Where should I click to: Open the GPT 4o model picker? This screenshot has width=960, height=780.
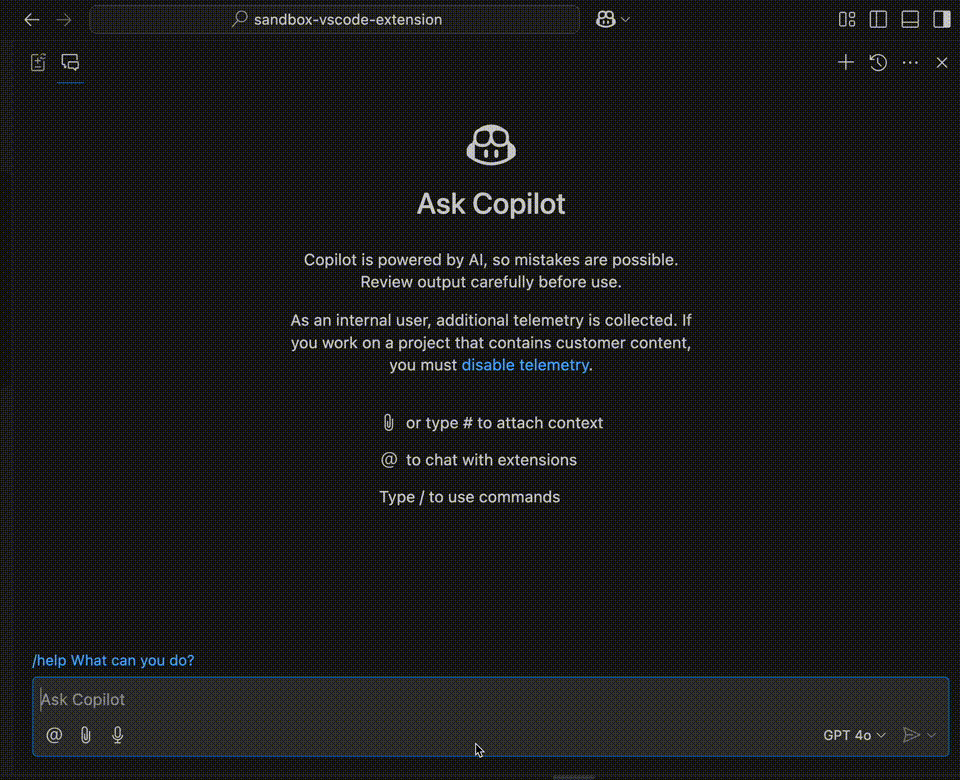point(854,735)
